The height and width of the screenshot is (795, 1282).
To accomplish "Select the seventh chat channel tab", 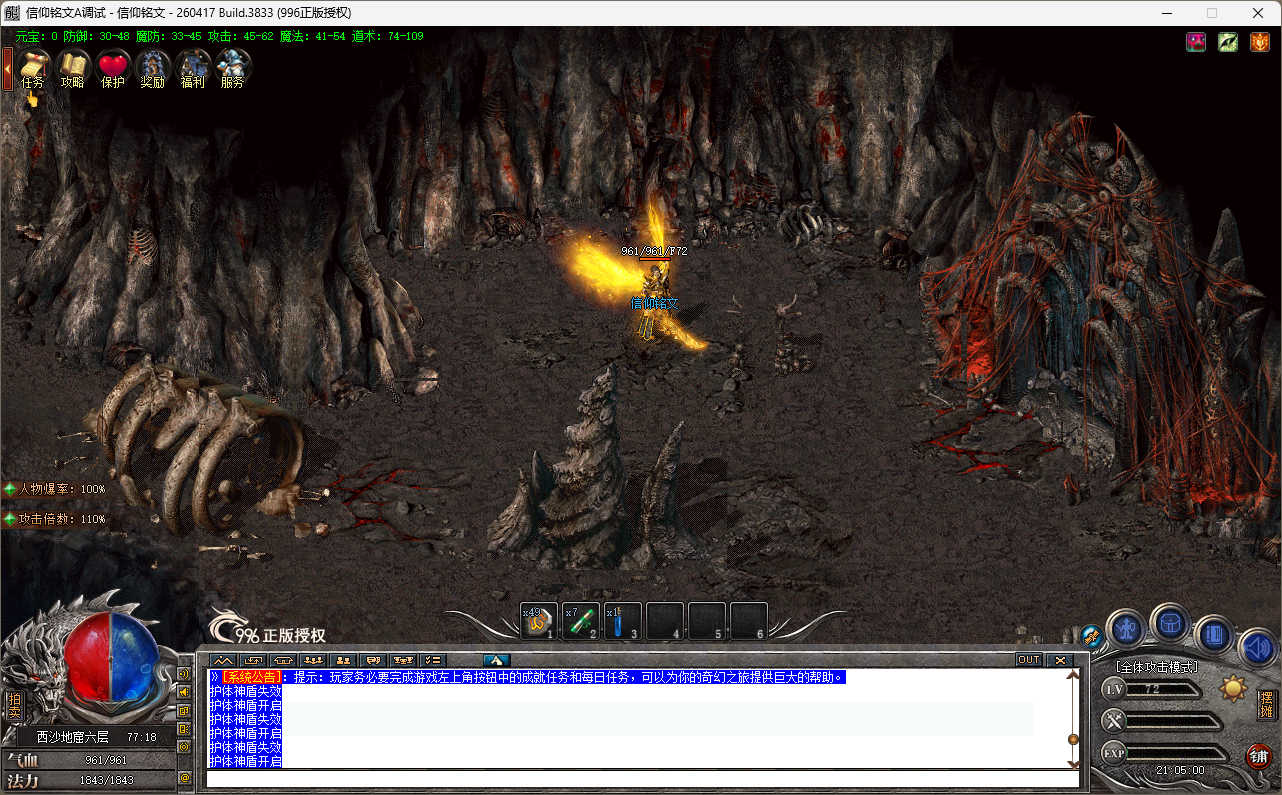I will pyautogui.click(x=403, y=660).
